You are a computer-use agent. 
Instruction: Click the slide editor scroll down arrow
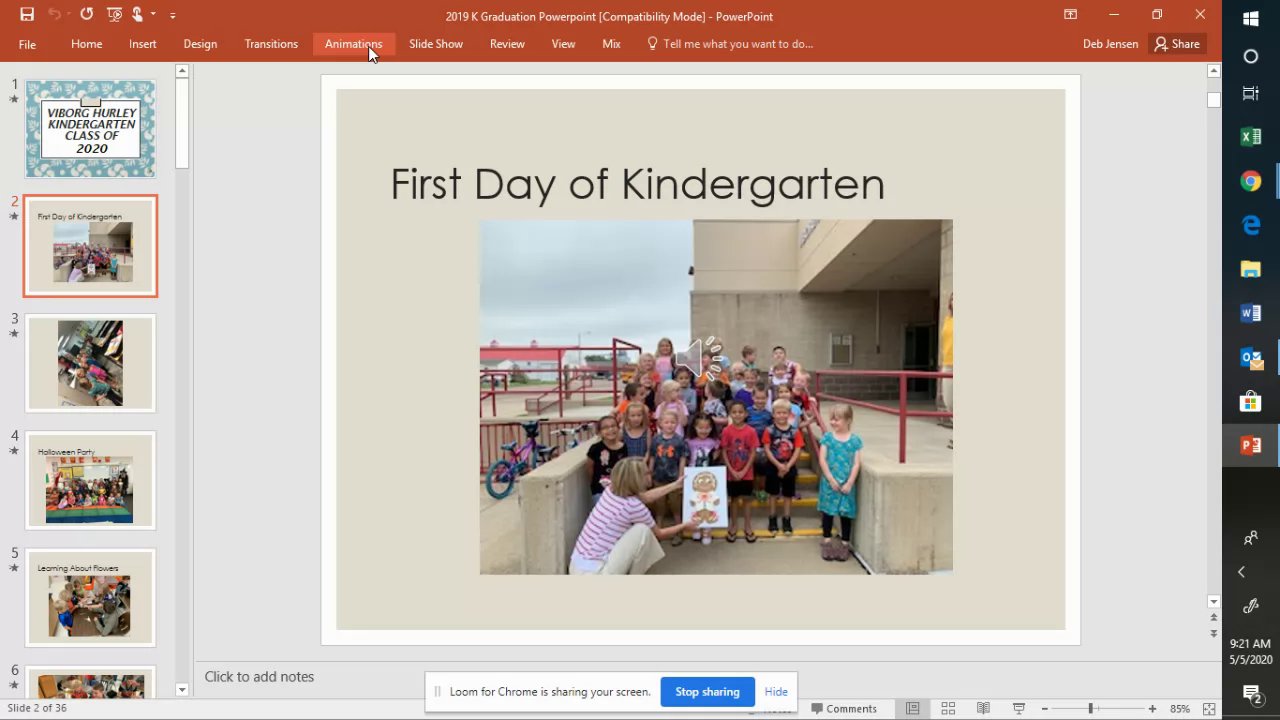(x=1214, y=602)
